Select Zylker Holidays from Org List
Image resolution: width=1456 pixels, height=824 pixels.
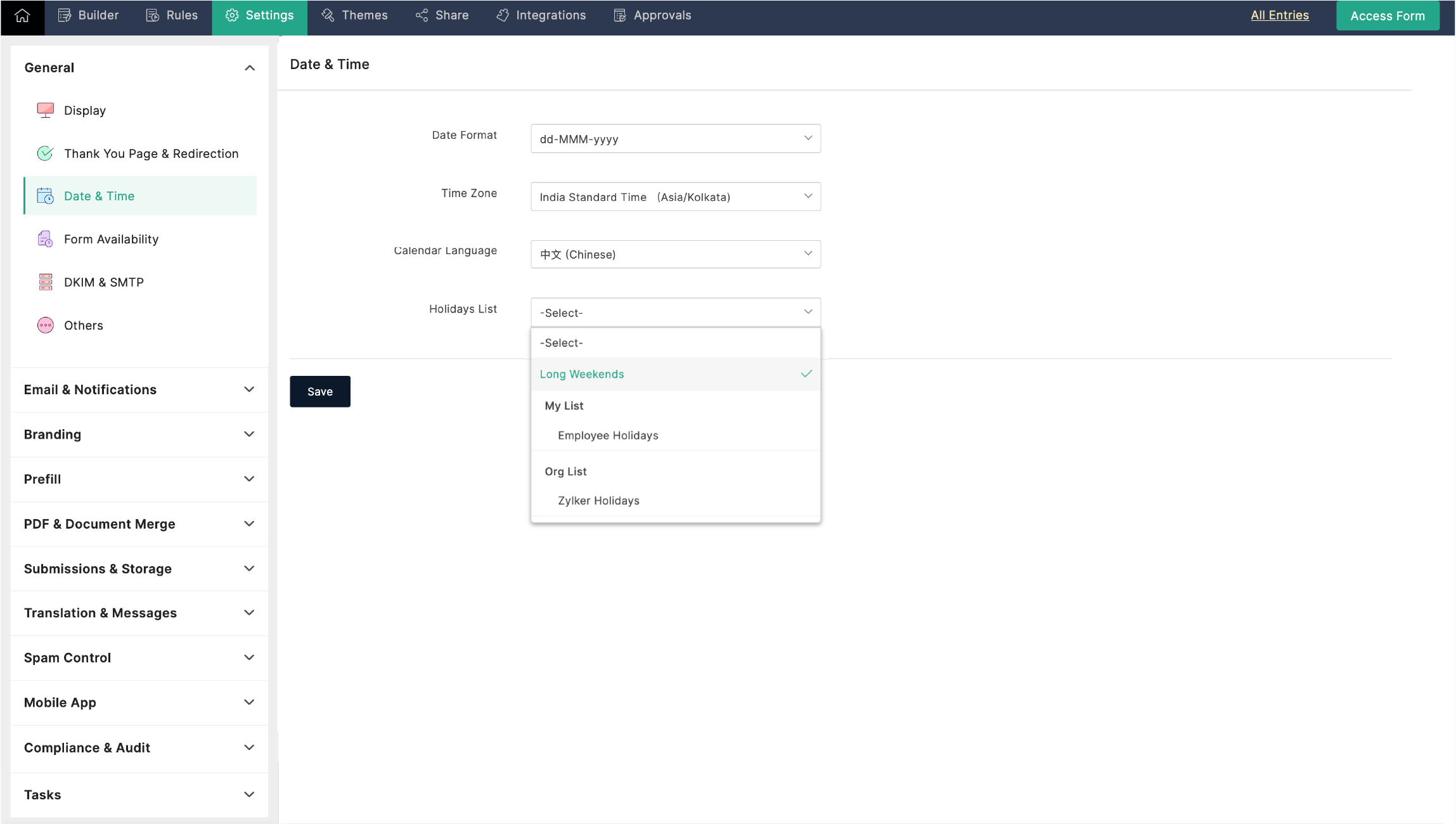click(x=599, y=501)
